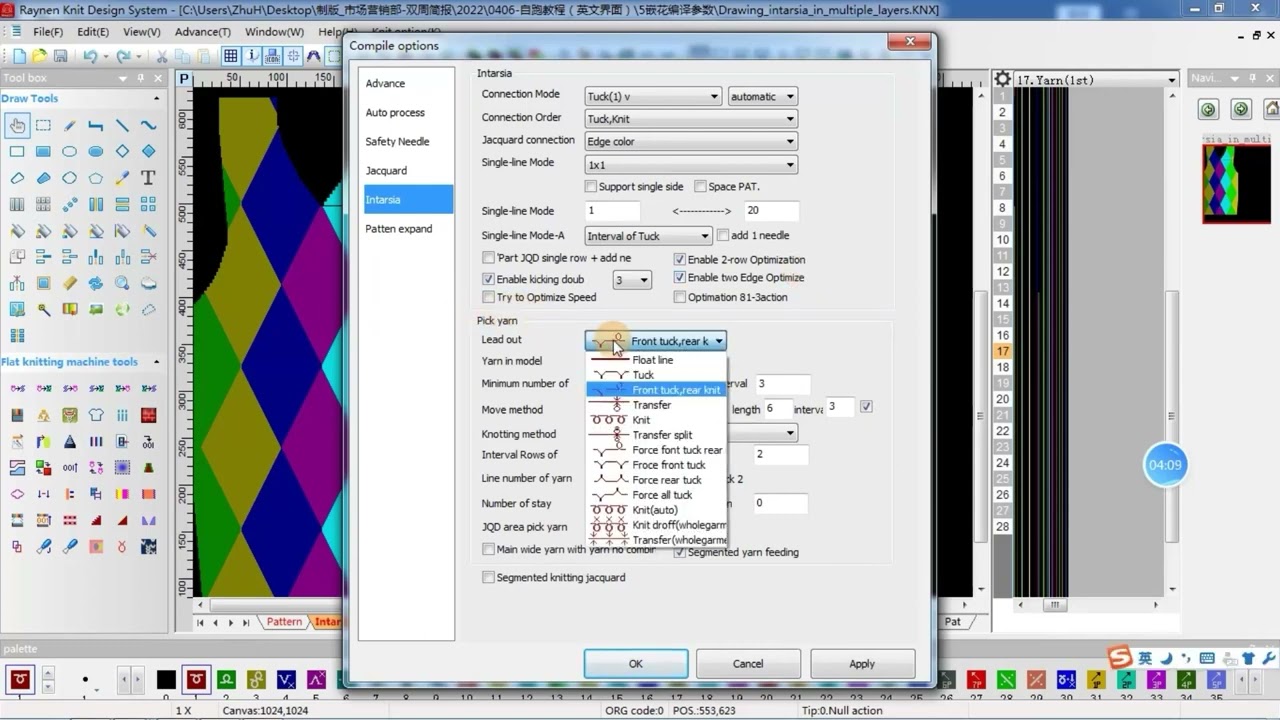Select the magnifier zoom tool

tap(122, 283)
